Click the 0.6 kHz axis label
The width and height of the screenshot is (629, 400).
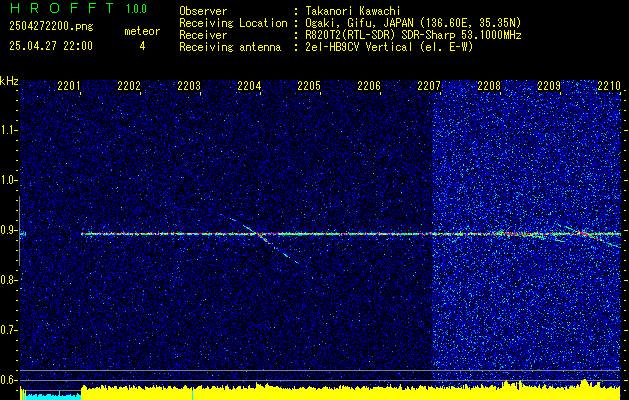pos(9,380)
